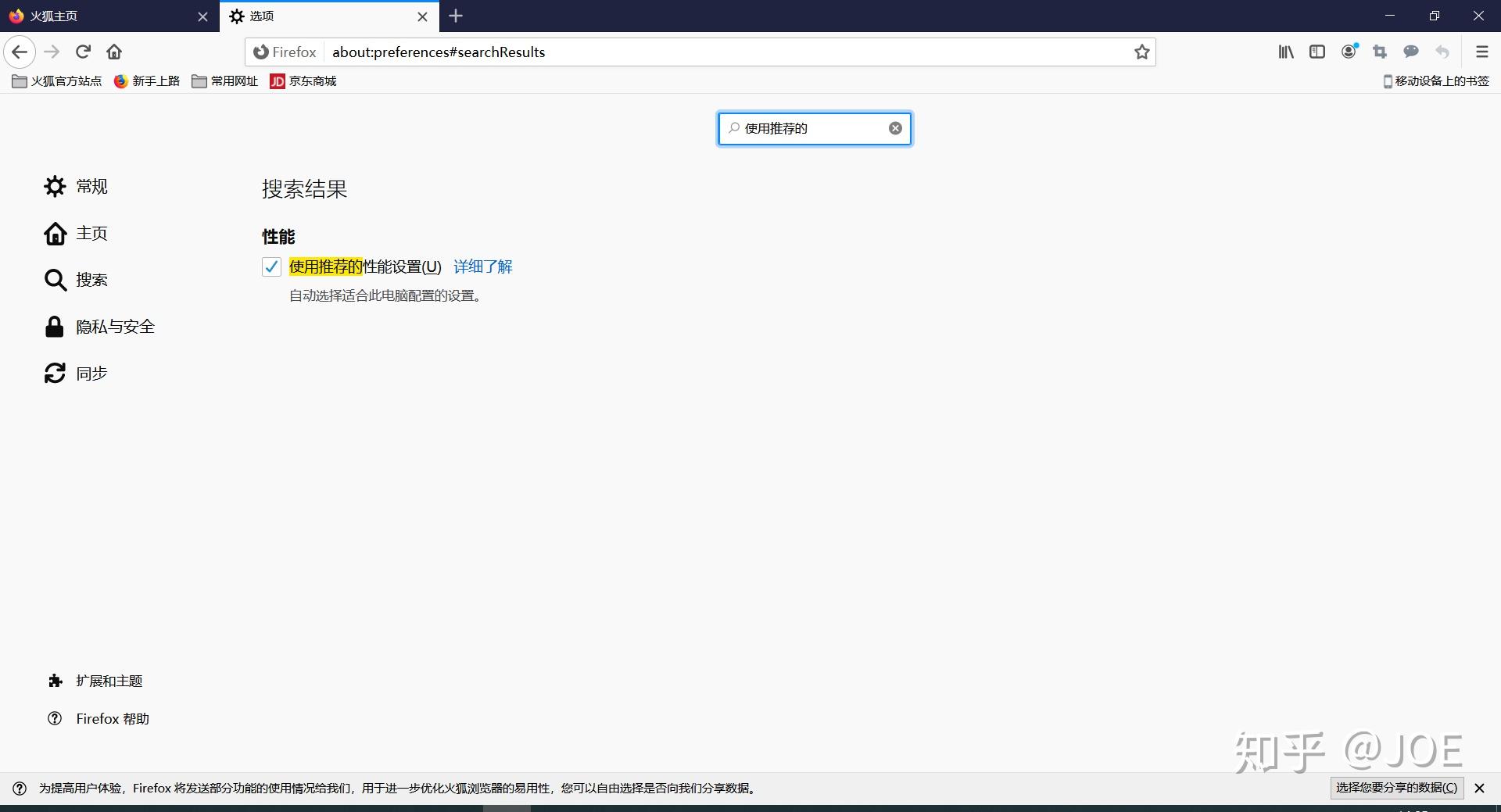Viewport: 1501px width, 812px height.
Task: Close the 选项 options tab
Action: pyautogui.click(x=422, y=16)
